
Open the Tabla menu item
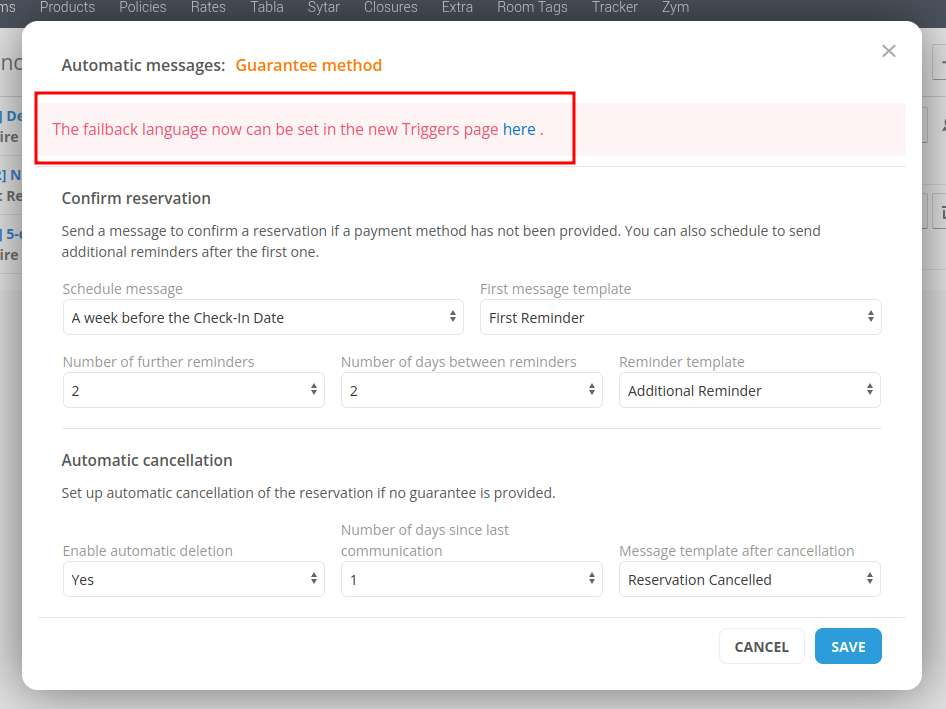pos(267,8)
